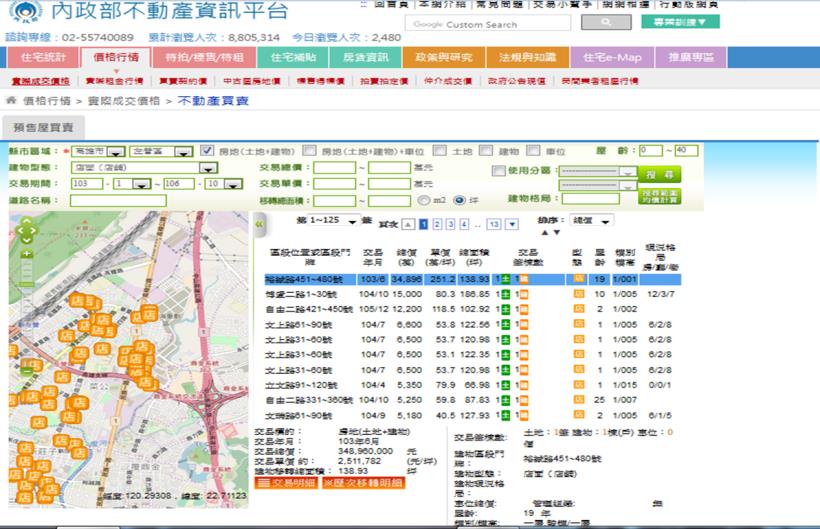Switch to the 預售屋買賣 tab
Image resolution: width=820 pixels, height=529 pixels.
click(43, 128)
